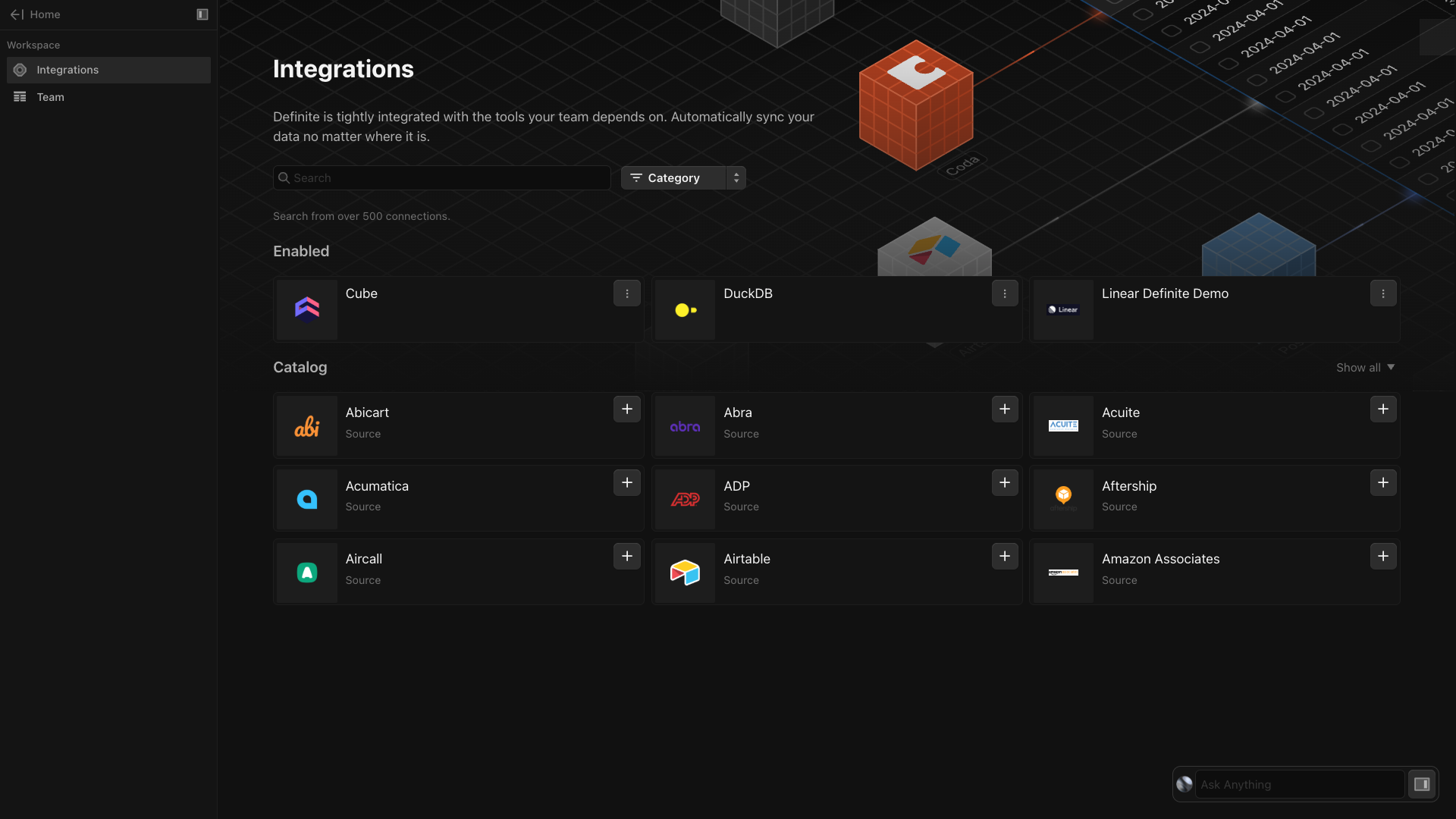Open the Linear Definite Demo options menu
The height and width of the screenshot is (819, 1456).
click(x=1382, y=293)
